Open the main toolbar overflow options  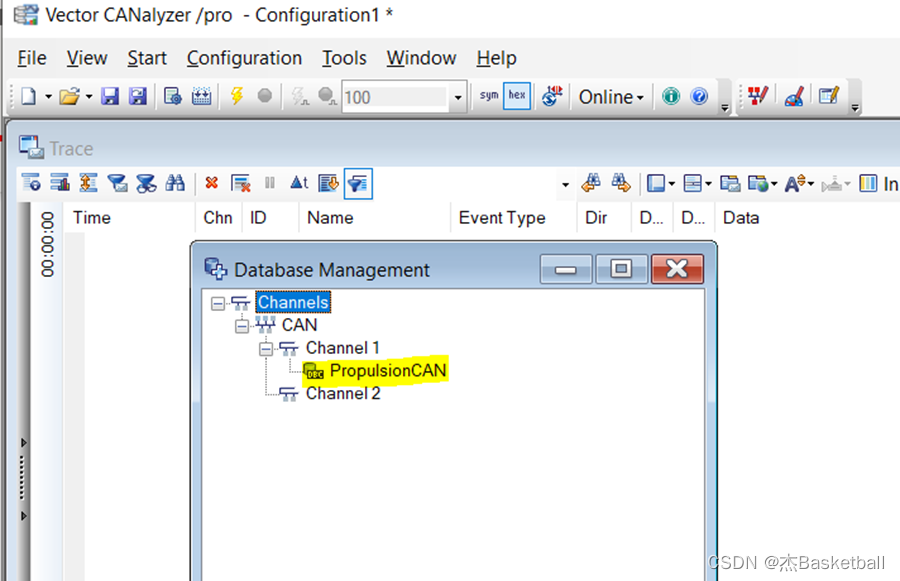click(x=724, y=107)
